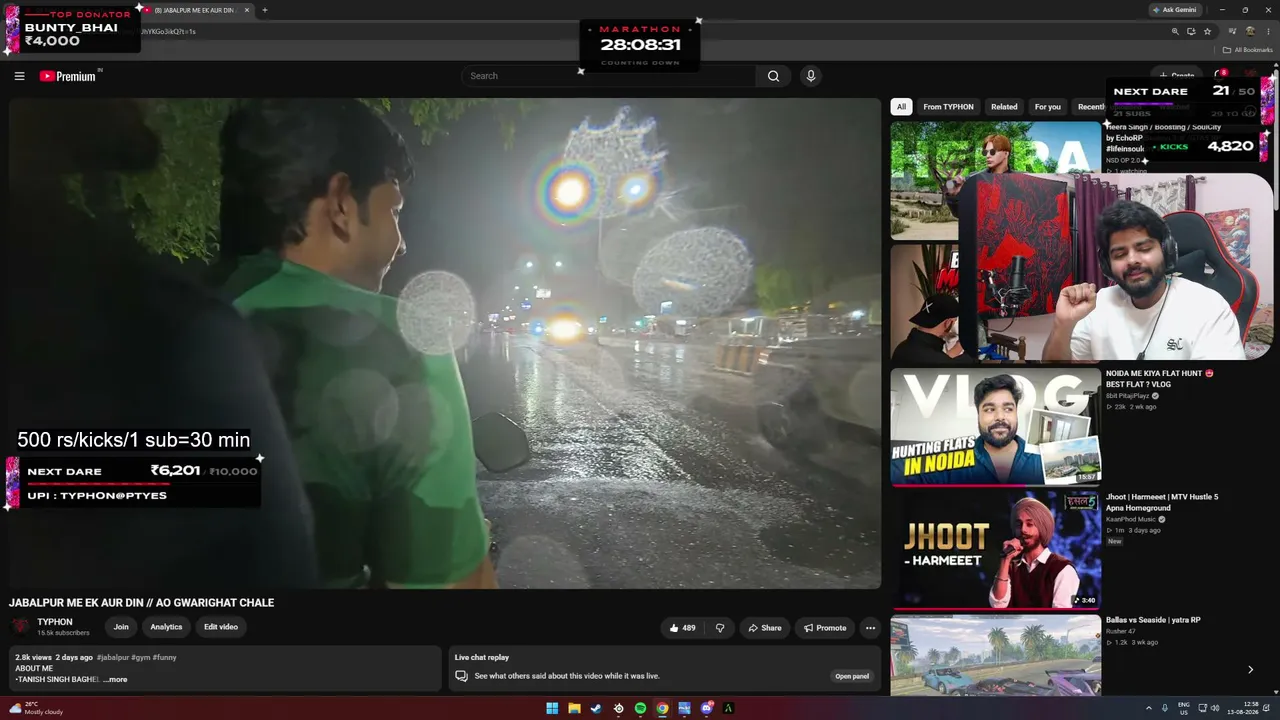
Task: Open Chrome media control icon
Action: pyautogui.click(x=1234, y=31)
